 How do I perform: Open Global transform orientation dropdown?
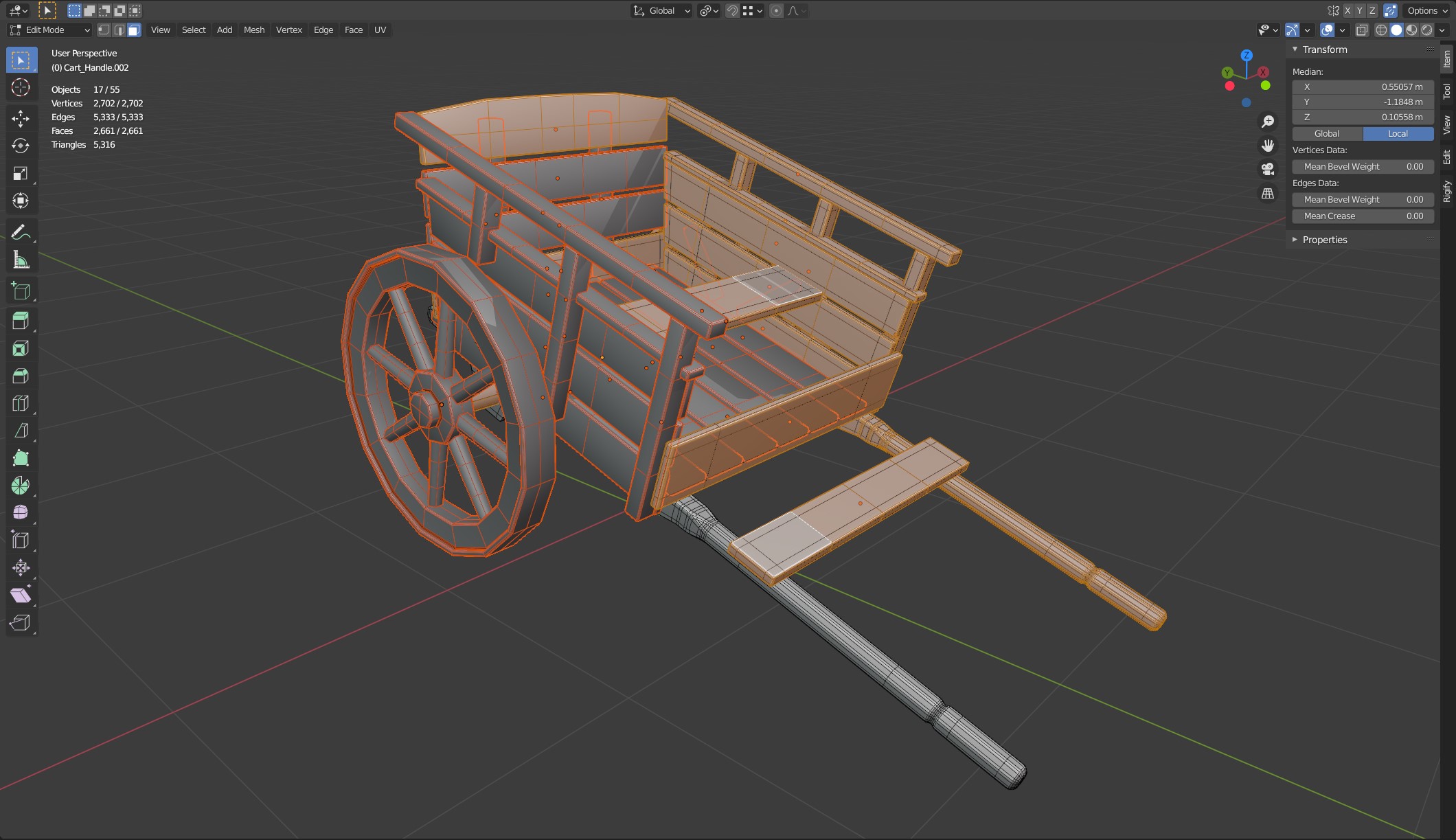point(661,10)
